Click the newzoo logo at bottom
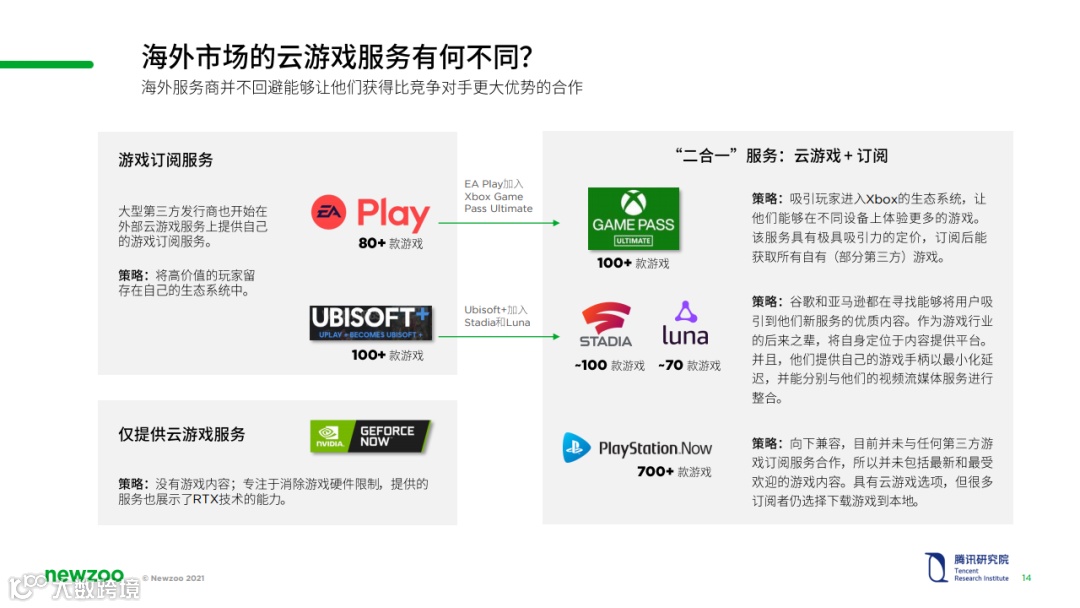 84,575
